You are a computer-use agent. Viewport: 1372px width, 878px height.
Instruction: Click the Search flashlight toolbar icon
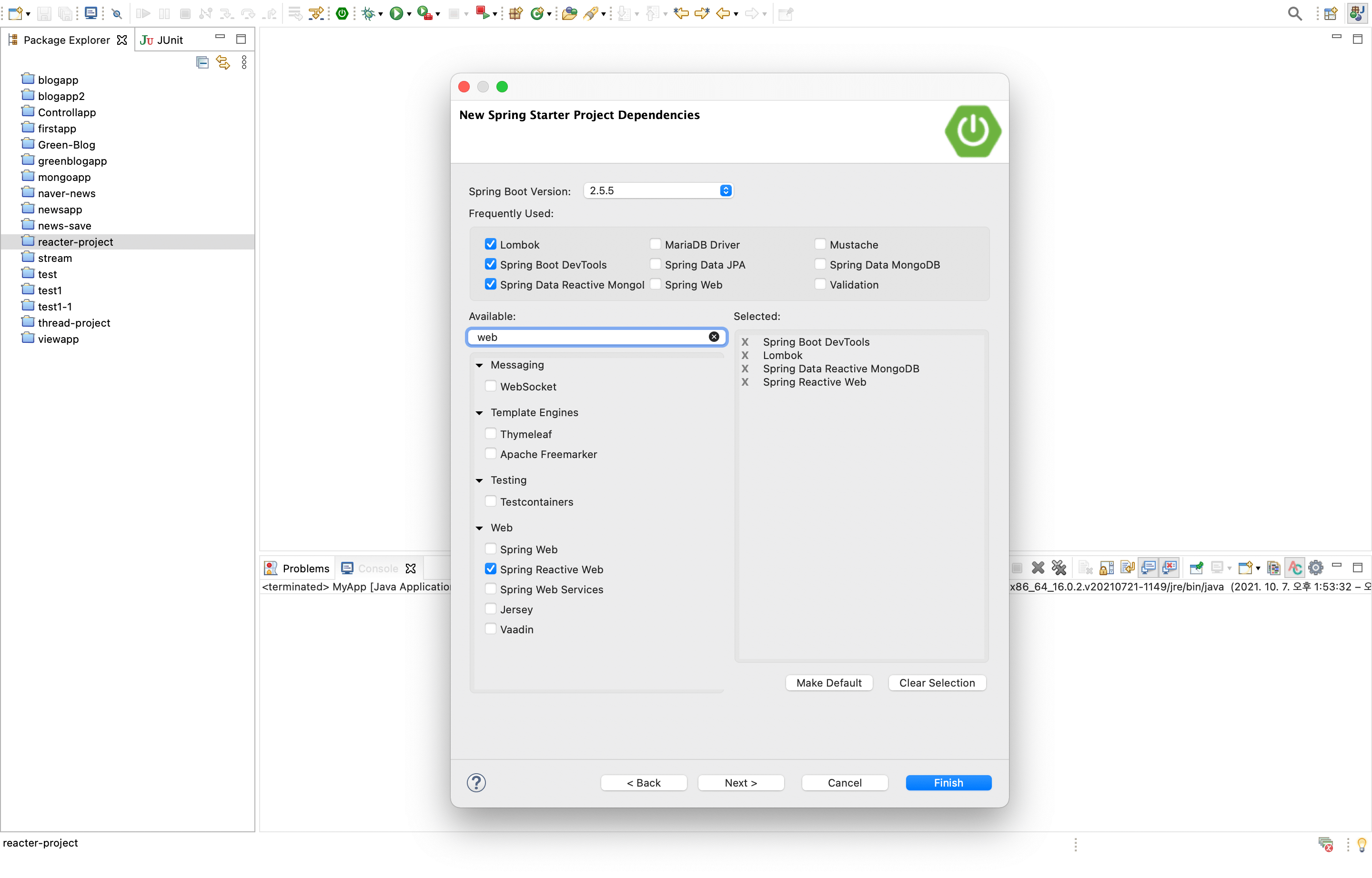590,13
